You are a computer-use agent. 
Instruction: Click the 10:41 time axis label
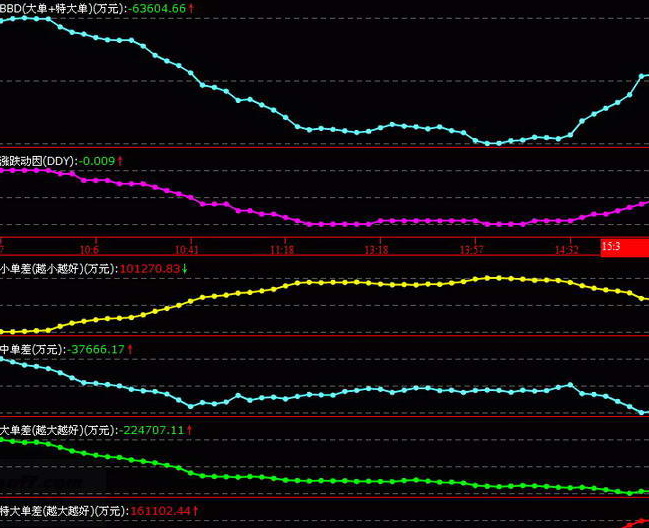coord(186,248)
